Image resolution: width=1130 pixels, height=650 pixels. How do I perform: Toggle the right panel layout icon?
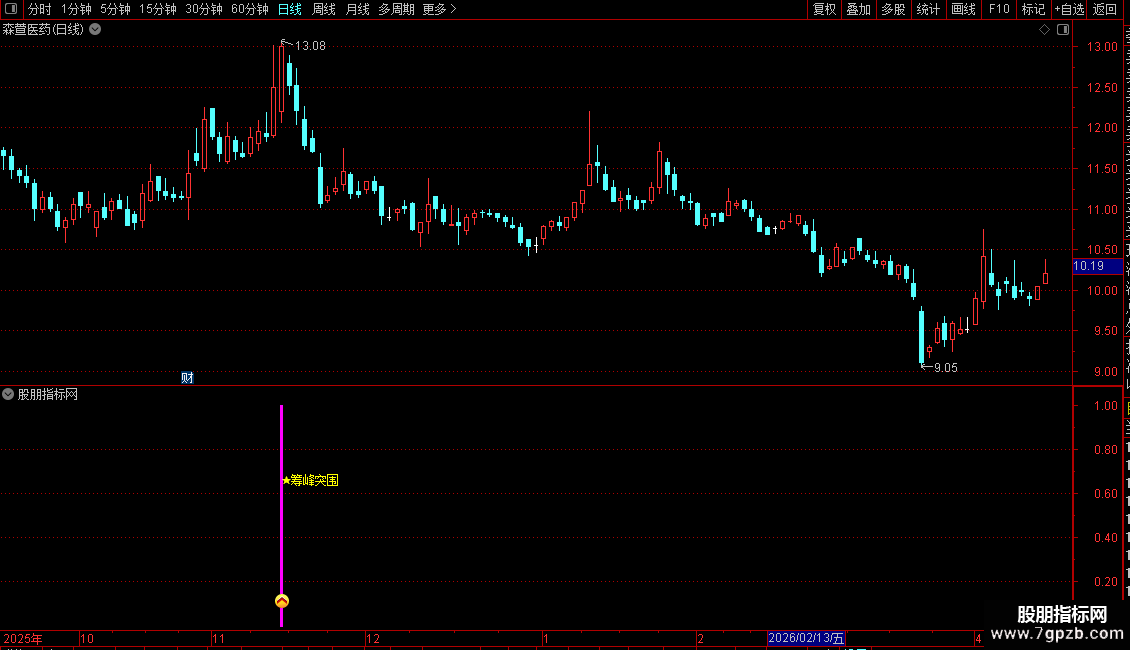coord(1063,30)
